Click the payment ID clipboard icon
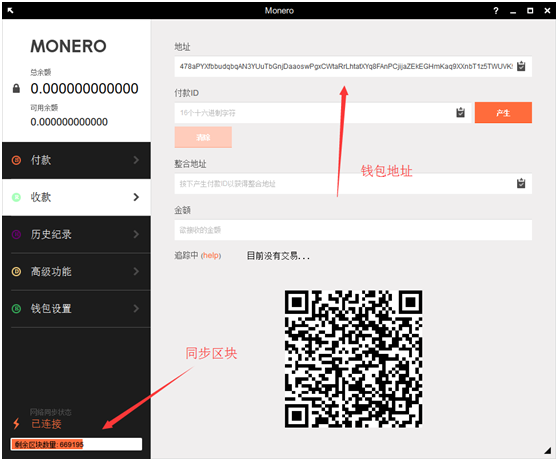Viewport: 558px width, 461px height. (x=460, y=113)
